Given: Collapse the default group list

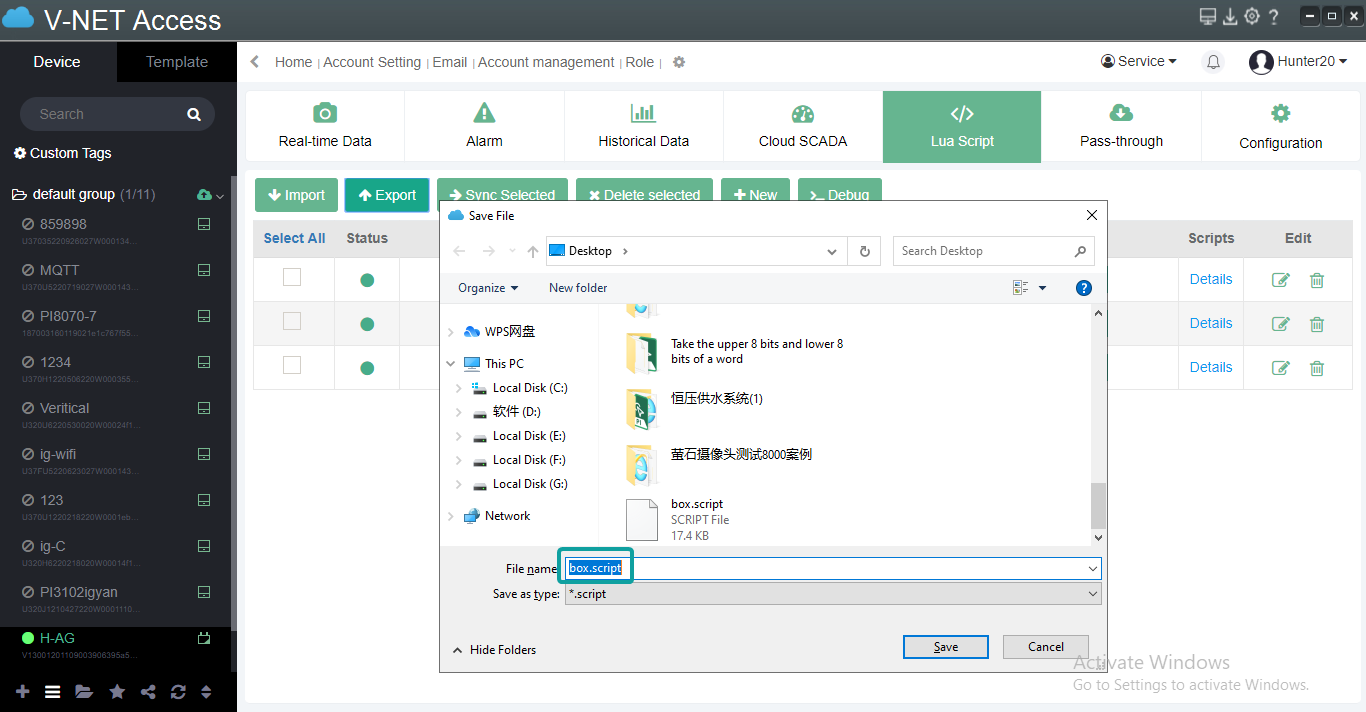Looking at the screenshot, I should 222,193.
